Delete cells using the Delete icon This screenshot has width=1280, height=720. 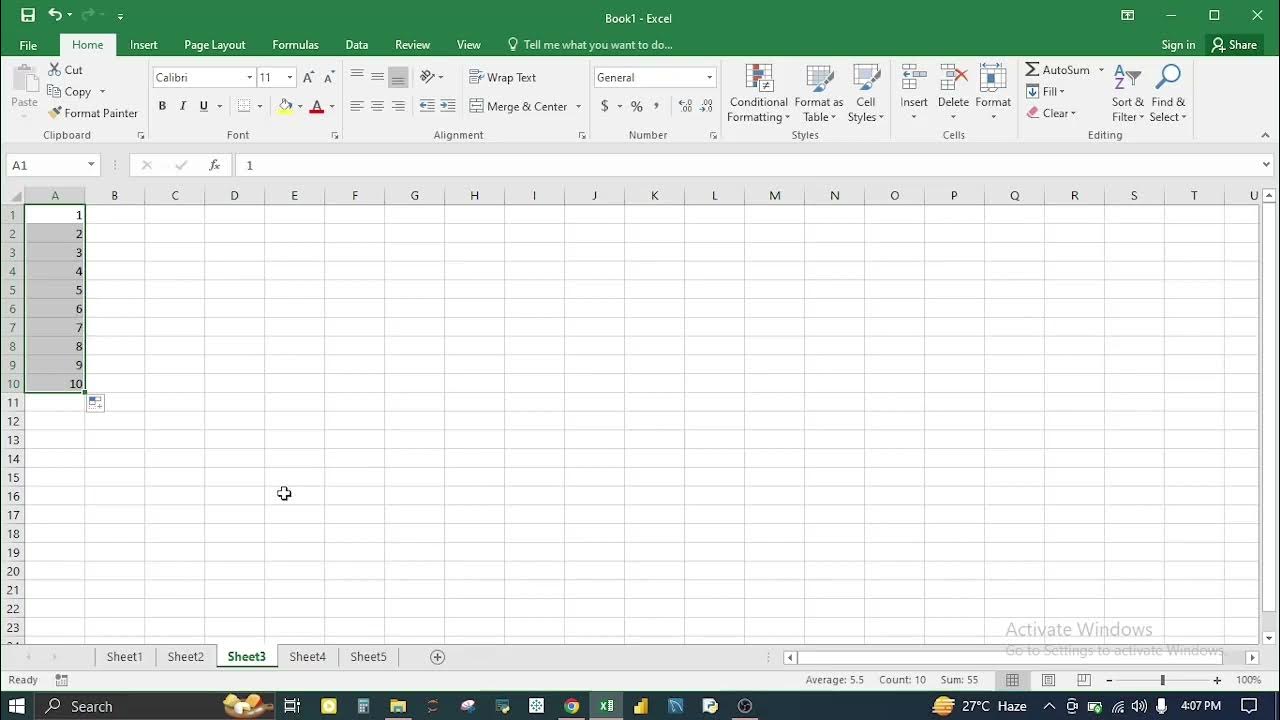point(953,80)
